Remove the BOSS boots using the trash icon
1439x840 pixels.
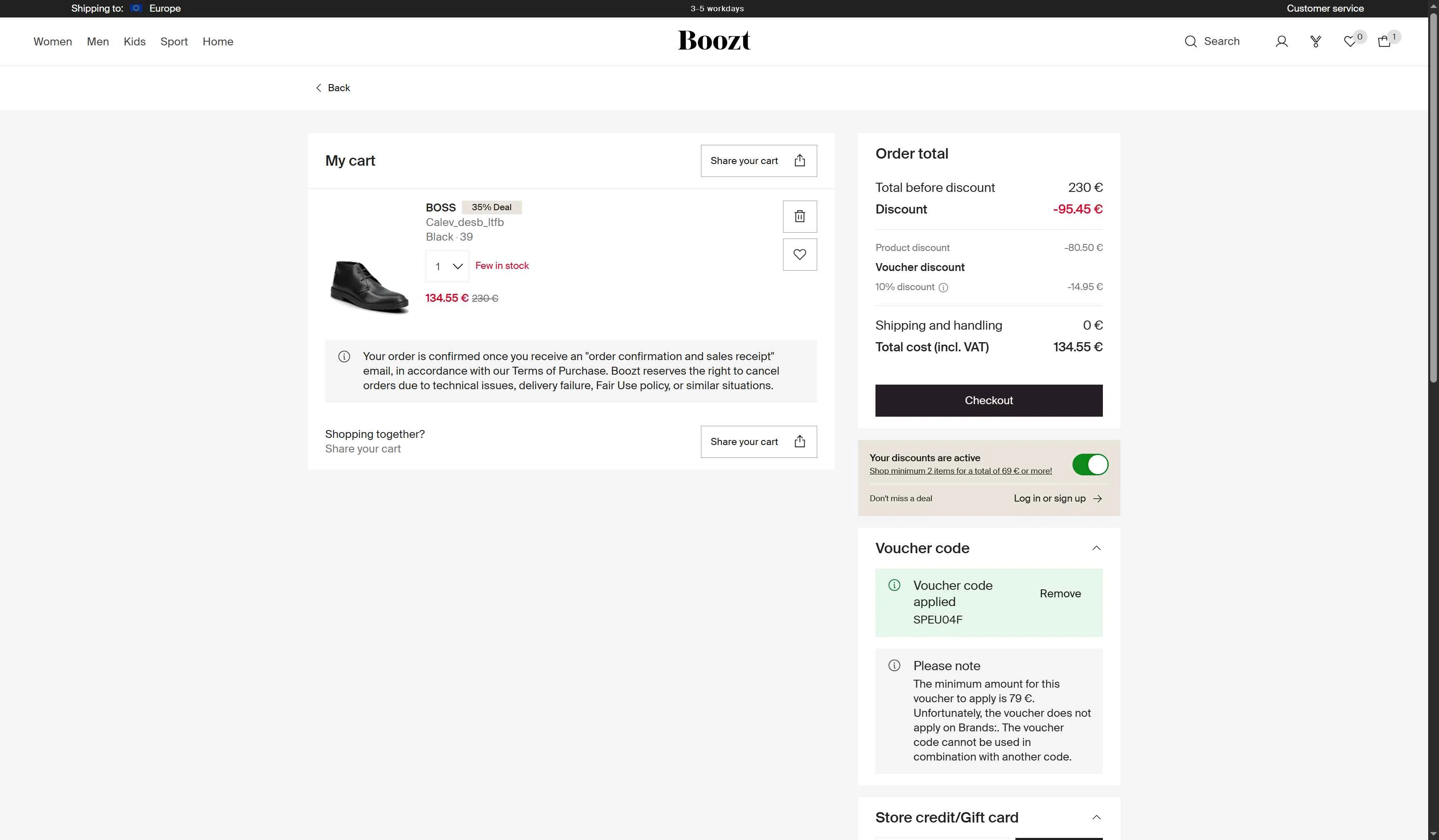click(799, 216)
